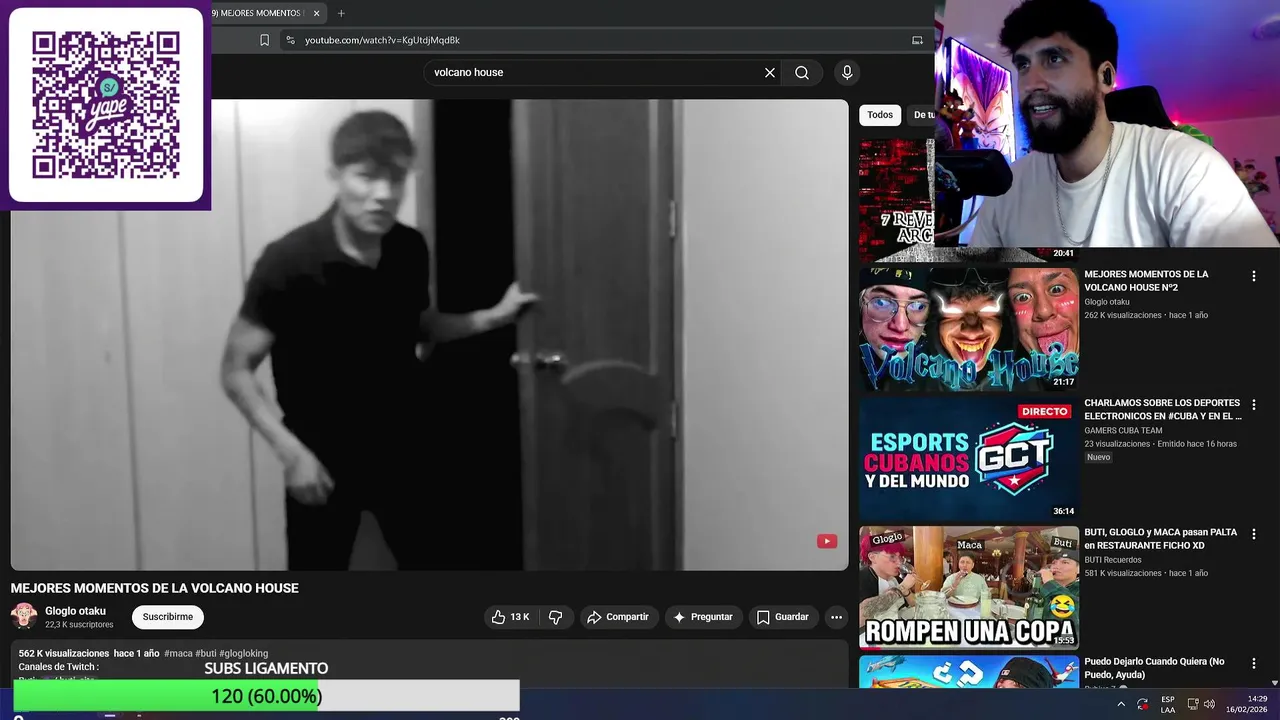Start voice search with the microphone icon

click(x=847, y=72)
